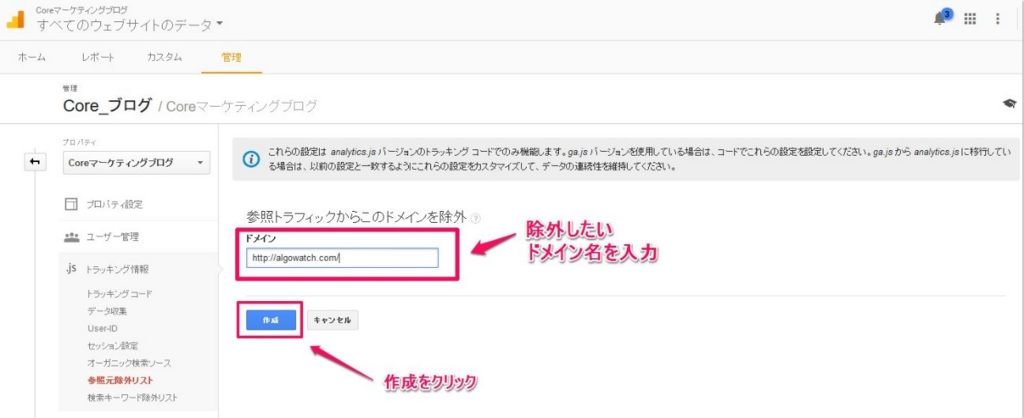This screenshot has width=1024, height=418.
Task: Click the blue 作成 button
Action: pyautogui.click(x=270, y=320)
